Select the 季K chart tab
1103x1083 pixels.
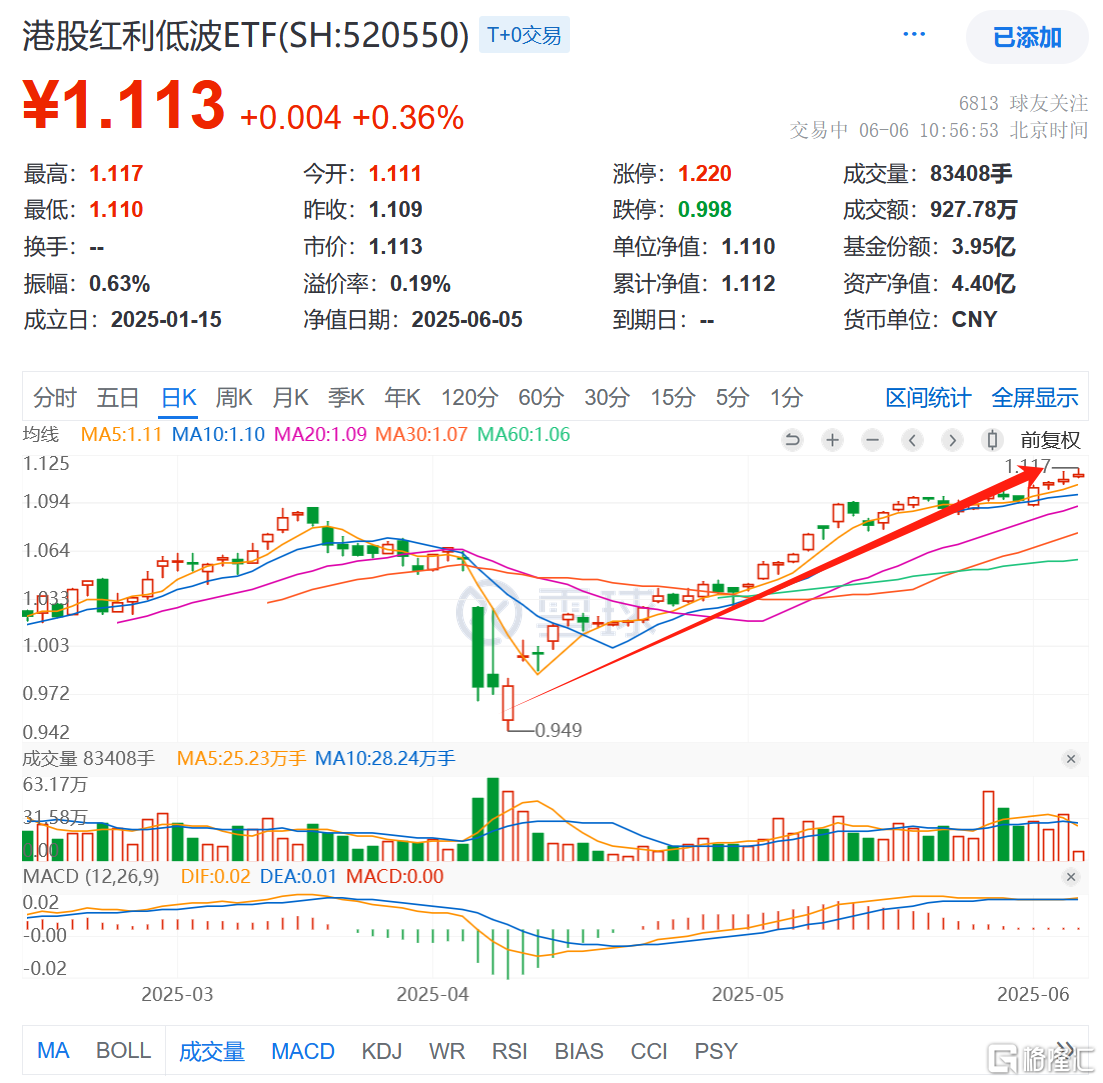(346, 397)
